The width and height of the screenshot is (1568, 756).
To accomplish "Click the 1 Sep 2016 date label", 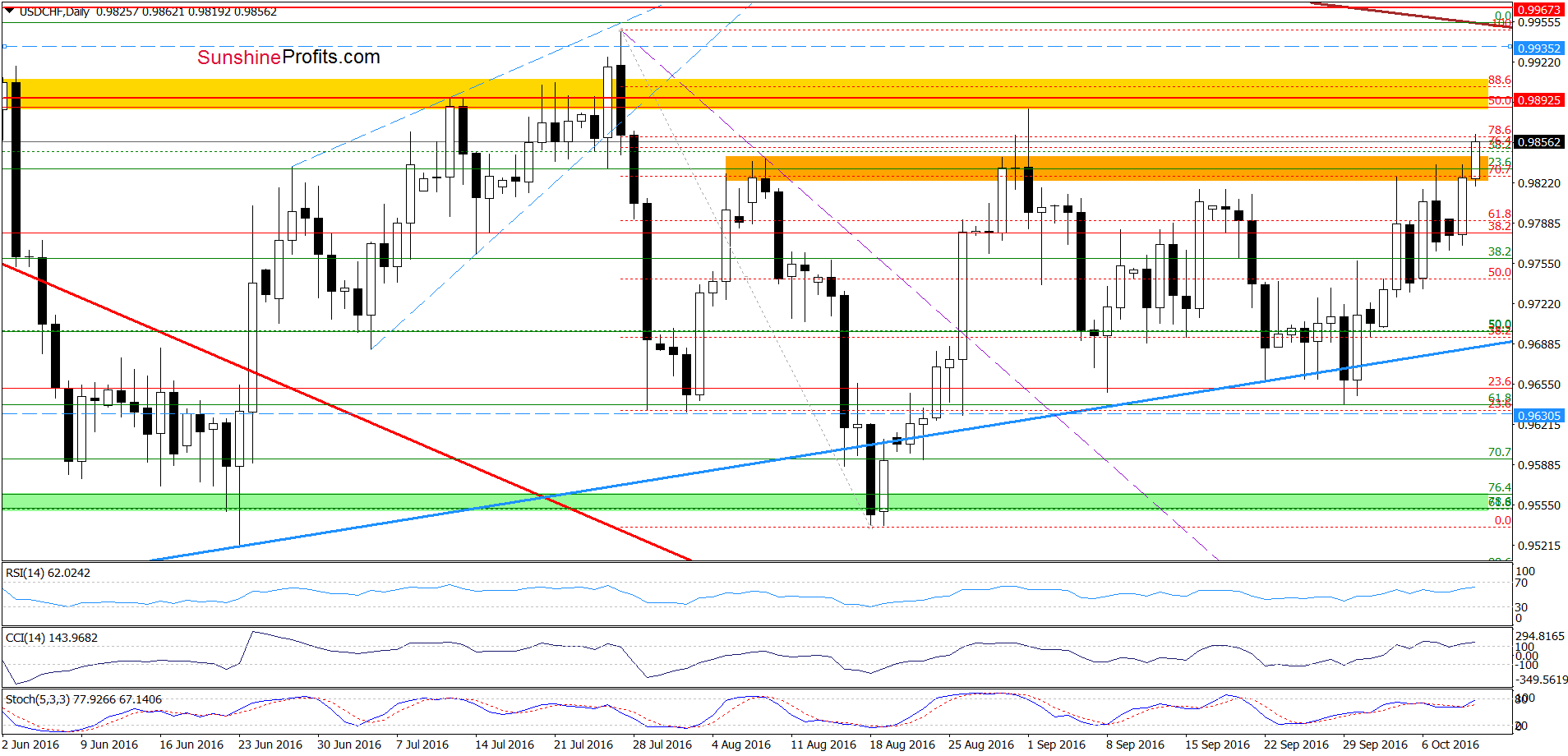I will pyautogui.click(x=1057, y=744).
